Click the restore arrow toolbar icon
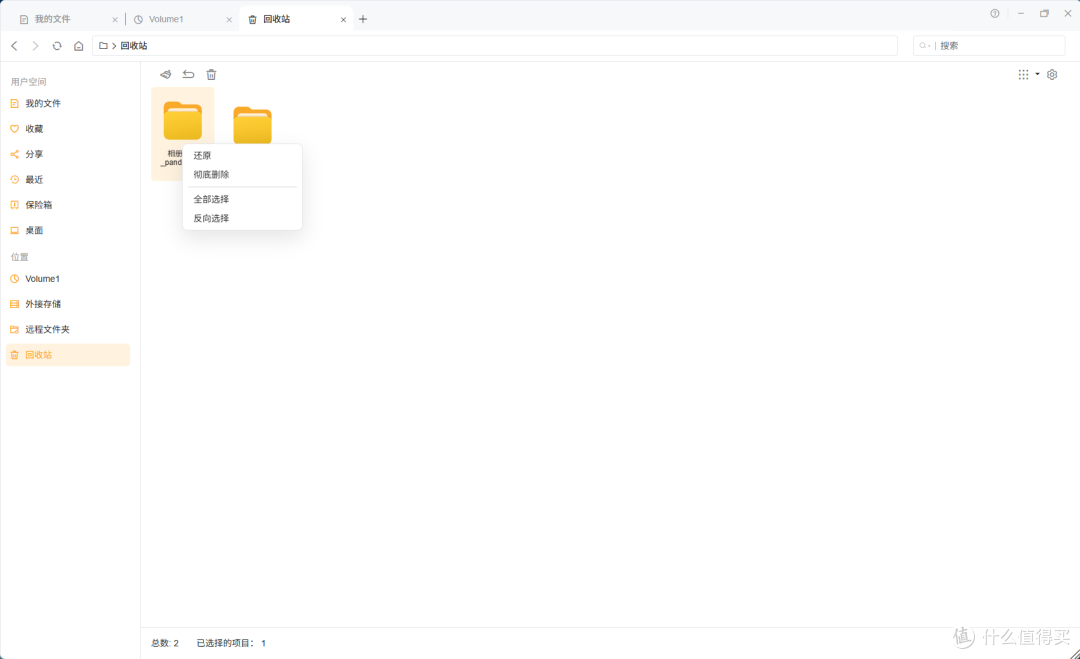1080x659 pixels. [x=188, y=74]
